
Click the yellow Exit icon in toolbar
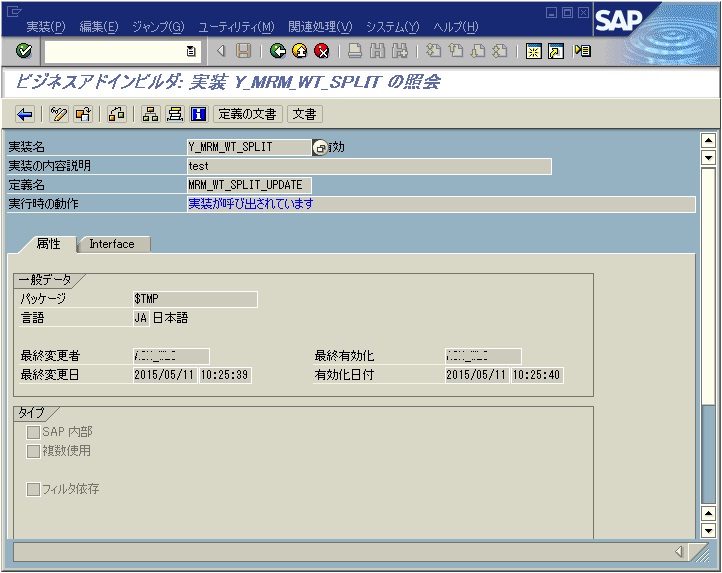(299, 50)
